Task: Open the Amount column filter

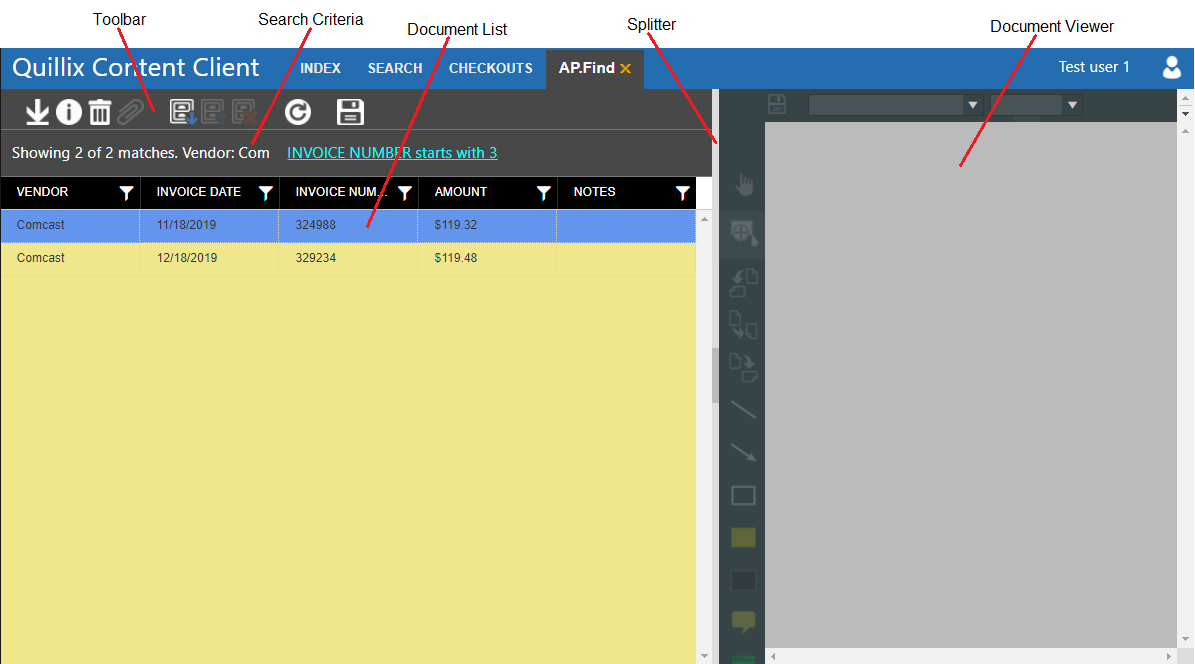Action: tap(544, 193)
